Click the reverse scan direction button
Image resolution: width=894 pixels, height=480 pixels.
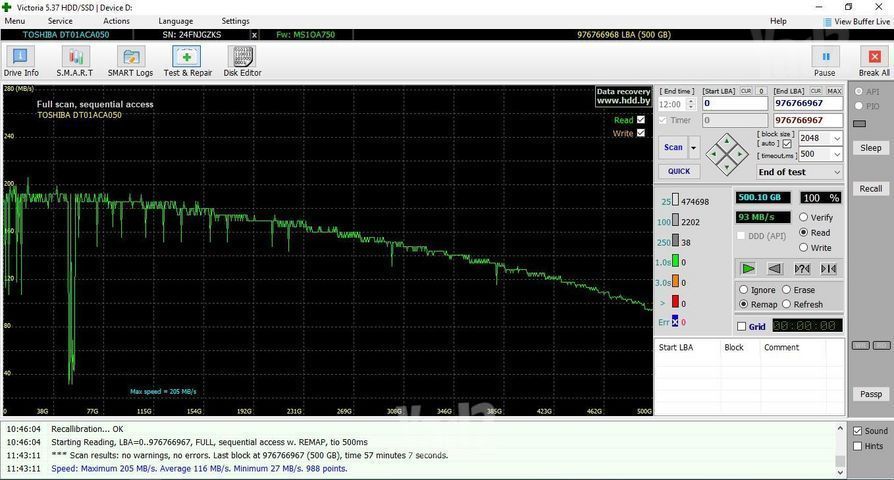(x=774, y=269)
